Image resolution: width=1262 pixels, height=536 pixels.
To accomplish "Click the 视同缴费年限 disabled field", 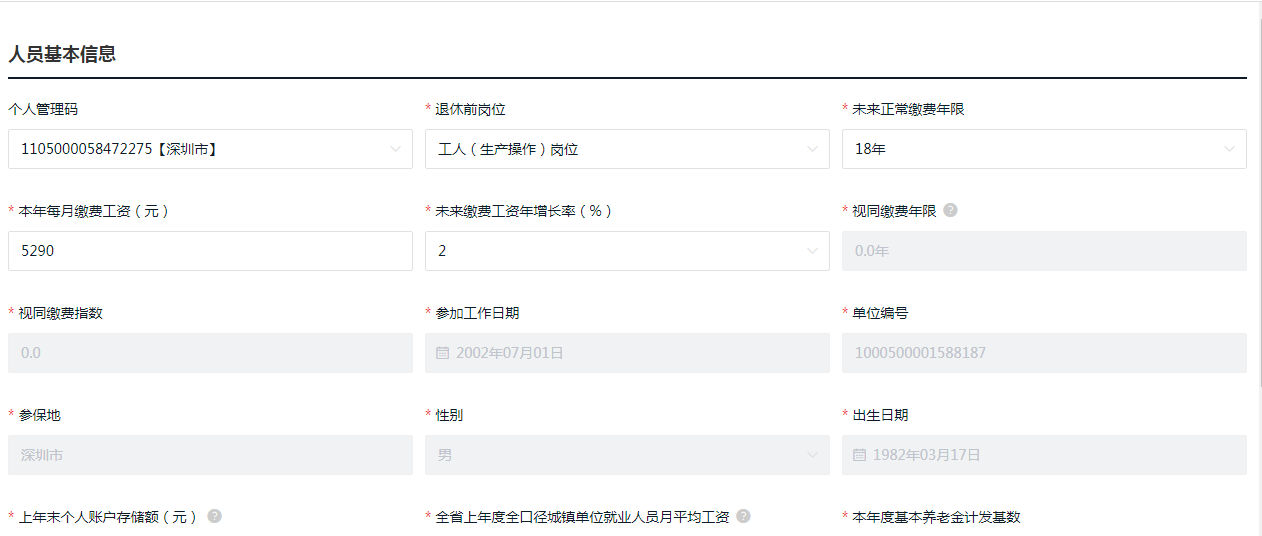I will [1044, 251].
